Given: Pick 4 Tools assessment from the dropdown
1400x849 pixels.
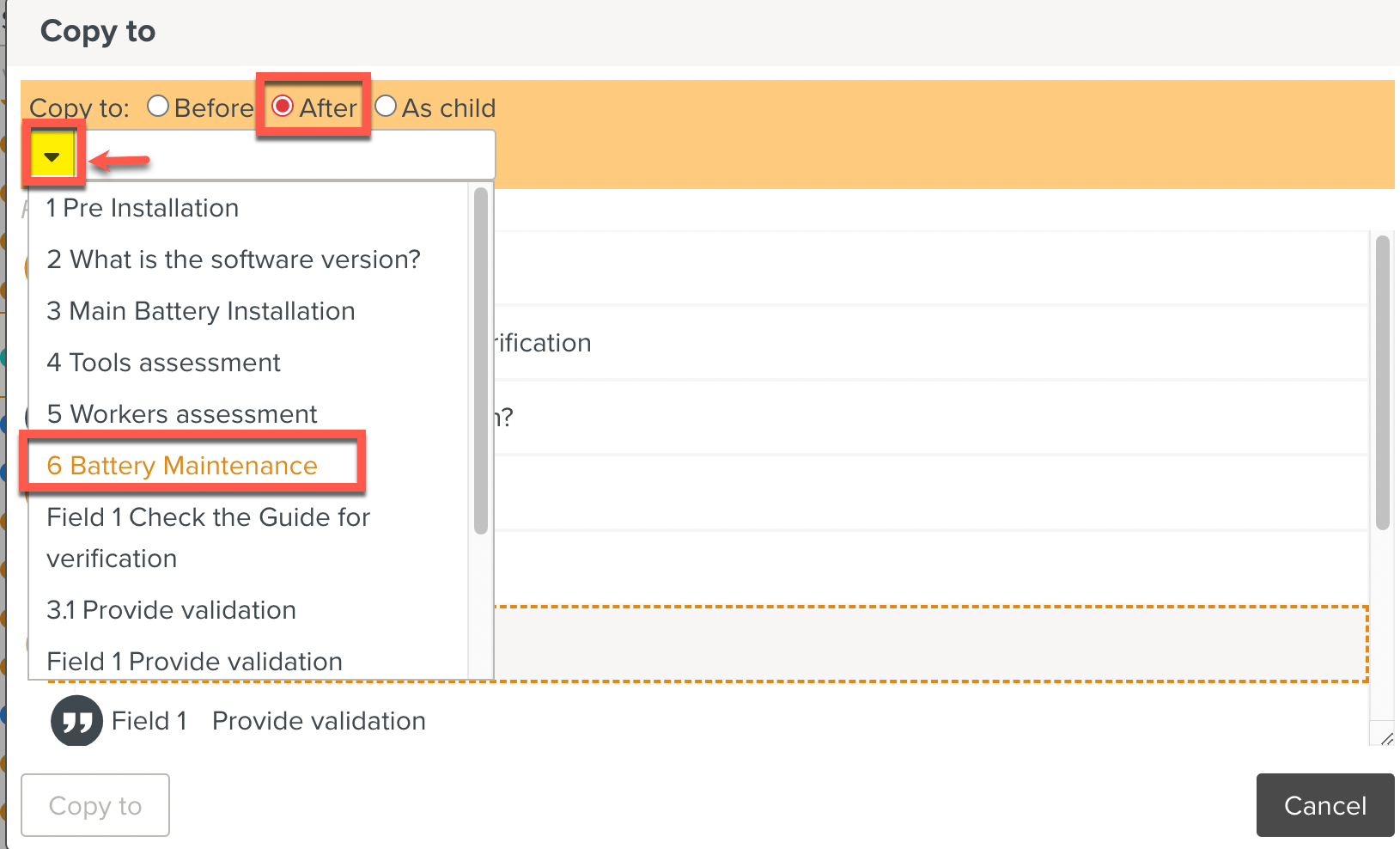Looking at the screenshot, I should click(163, 363).
